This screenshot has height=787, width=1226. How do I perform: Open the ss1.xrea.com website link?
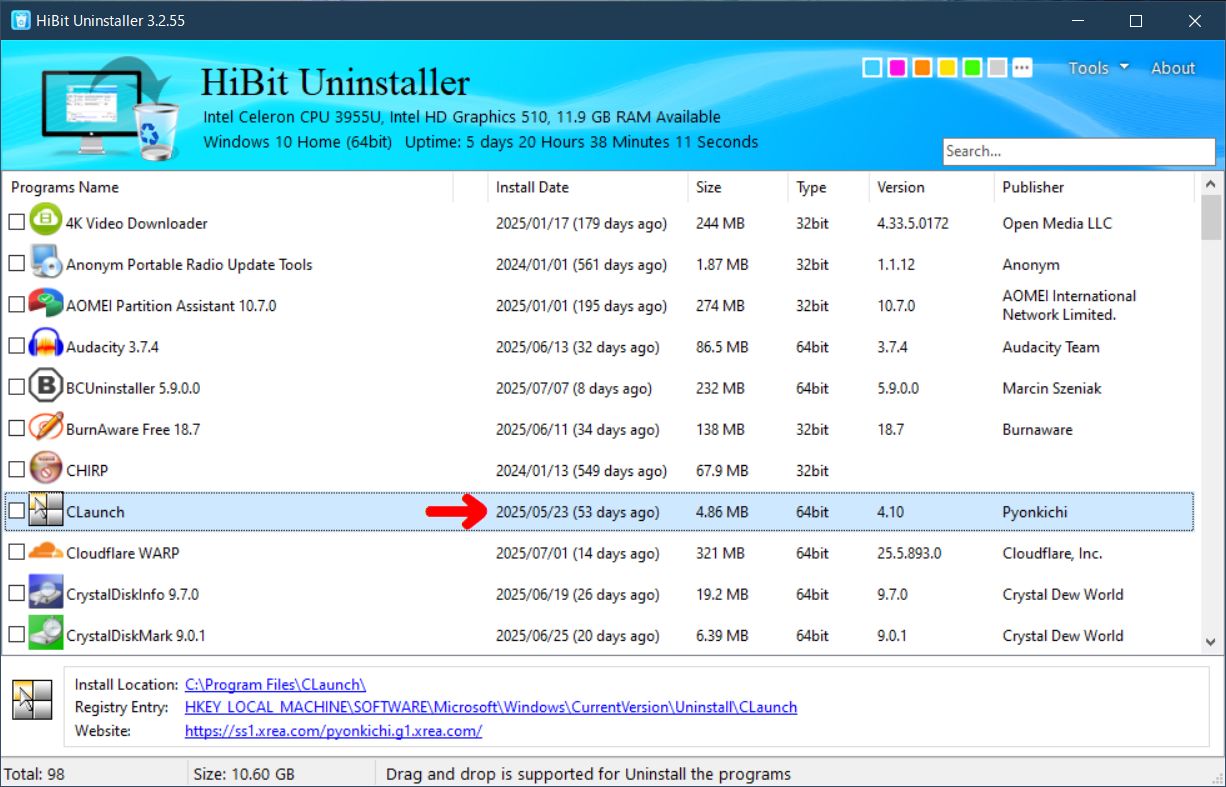click(x=333, y=731)
